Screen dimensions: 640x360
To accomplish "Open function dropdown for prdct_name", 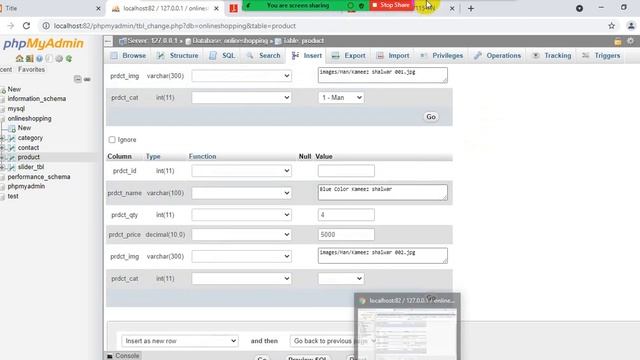I will pyautogui.click(x=241, y=193).
